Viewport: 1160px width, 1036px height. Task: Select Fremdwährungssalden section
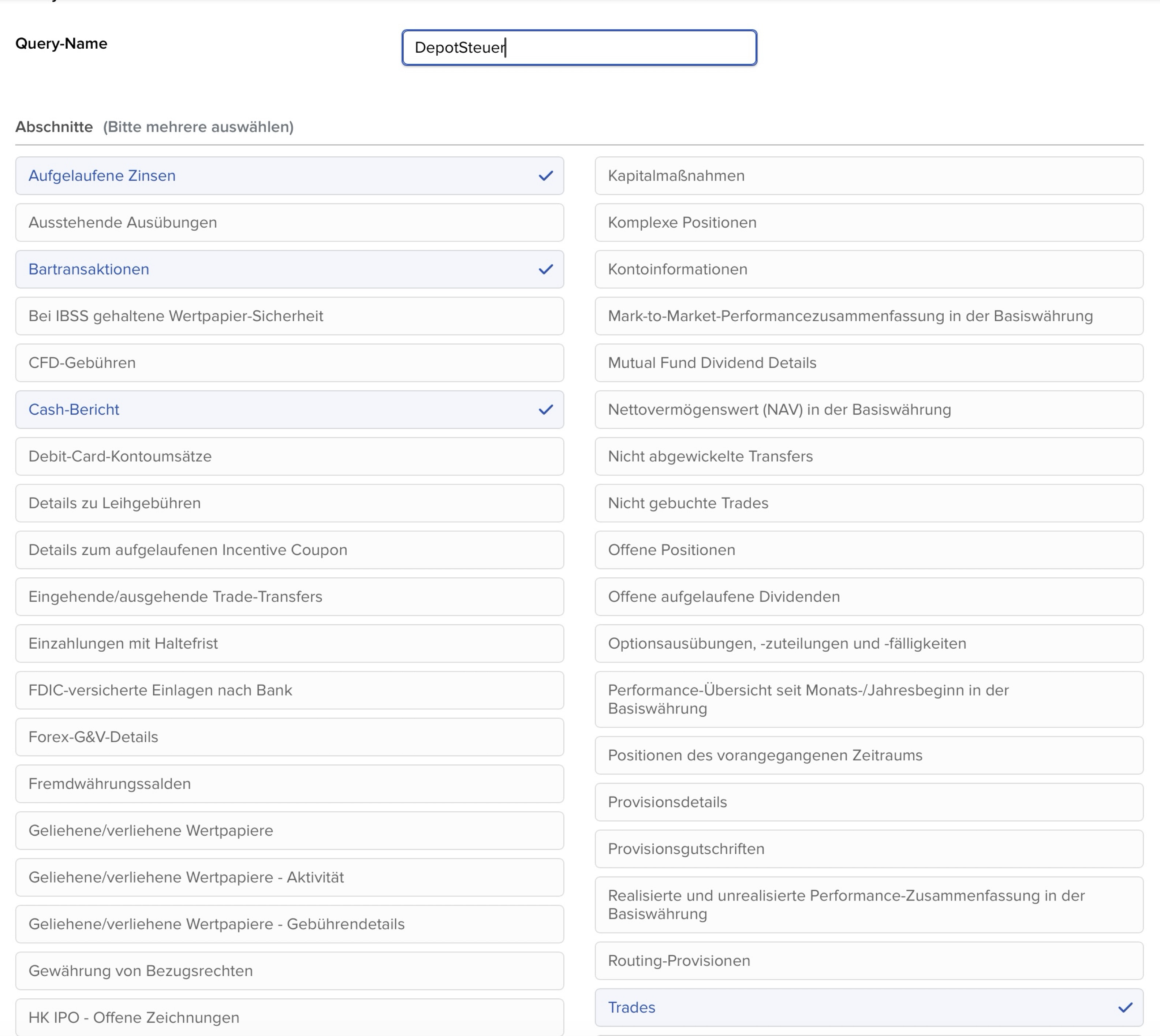(x=289, y=784)
